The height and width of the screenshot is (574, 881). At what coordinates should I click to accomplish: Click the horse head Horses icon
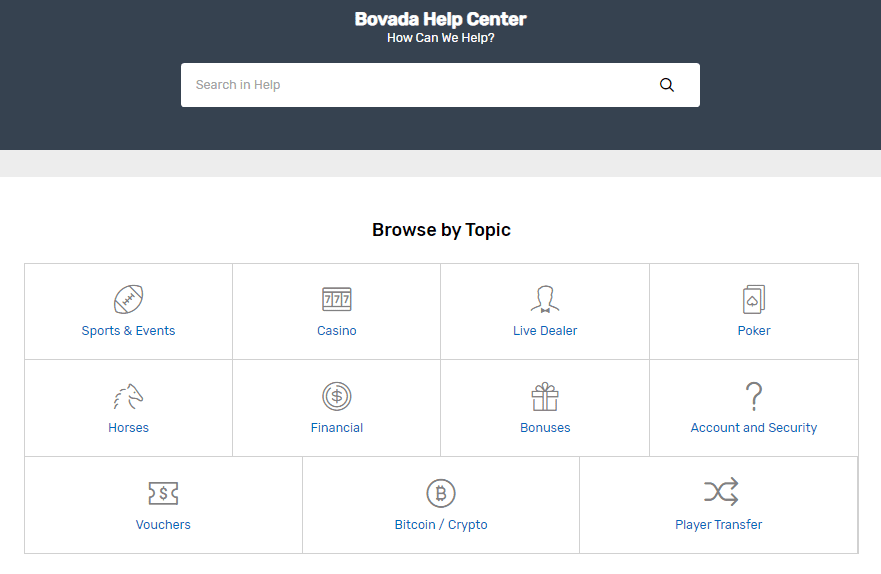129,397
